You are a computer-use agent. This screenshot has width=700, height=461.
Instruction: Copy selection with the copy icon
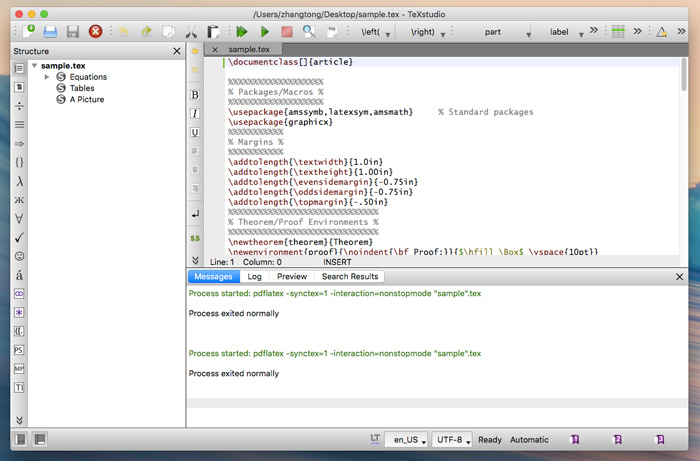[168, 32]
